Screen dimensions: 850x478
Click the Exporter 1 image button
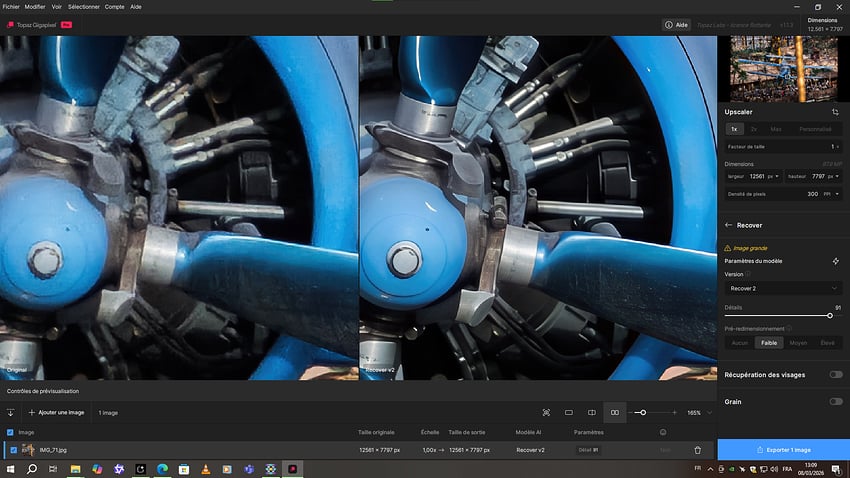783,450
